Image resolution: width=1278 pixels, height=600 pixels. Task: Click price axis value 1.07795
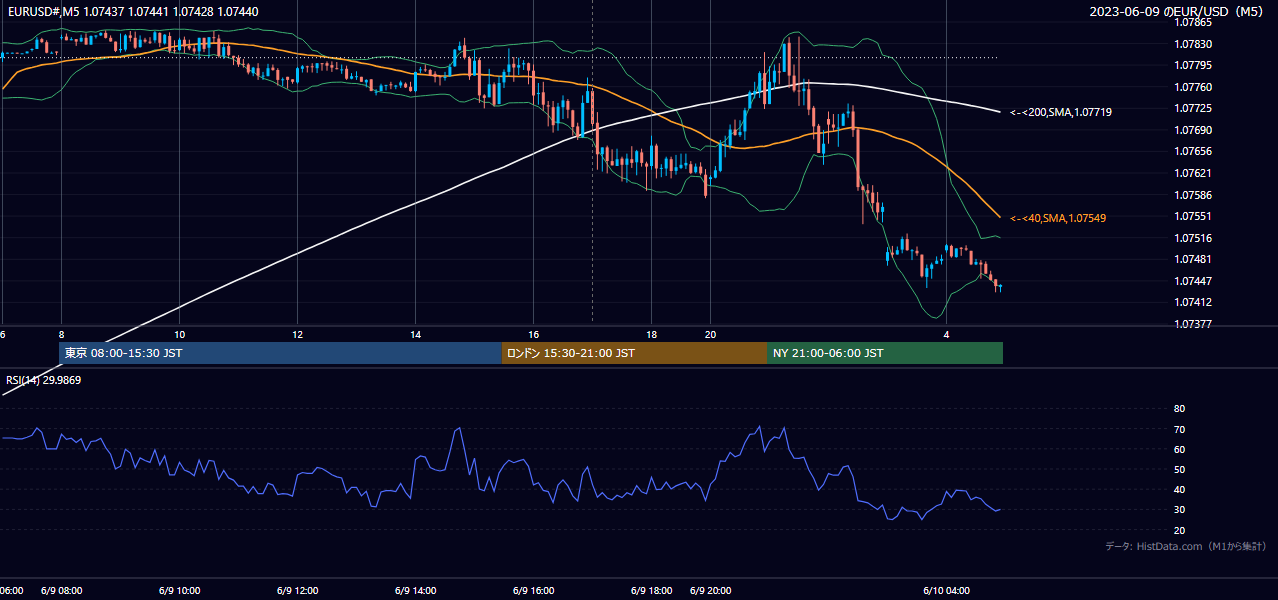pyautogui.click(x=1193, y=66)
